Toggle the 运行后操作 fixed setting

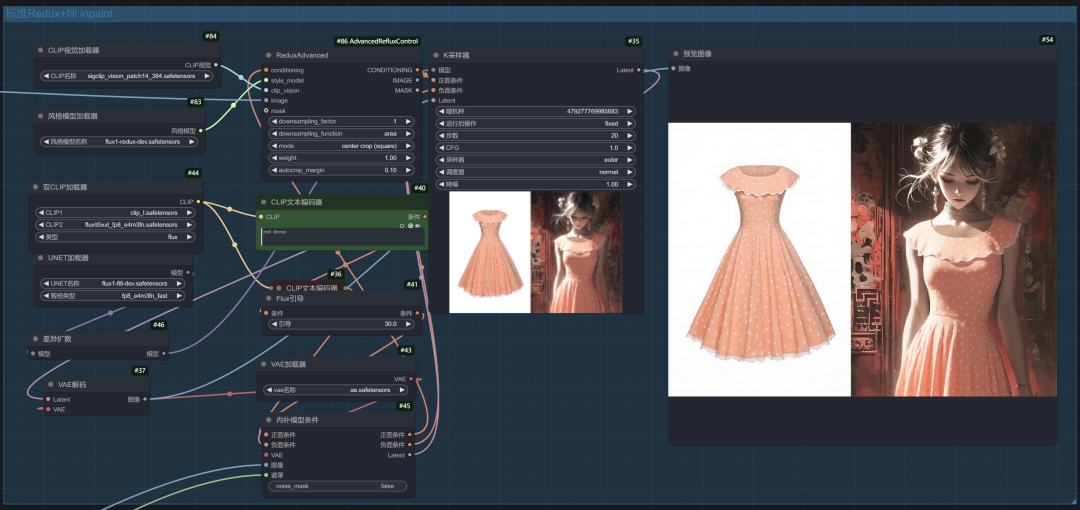(535, 123)
